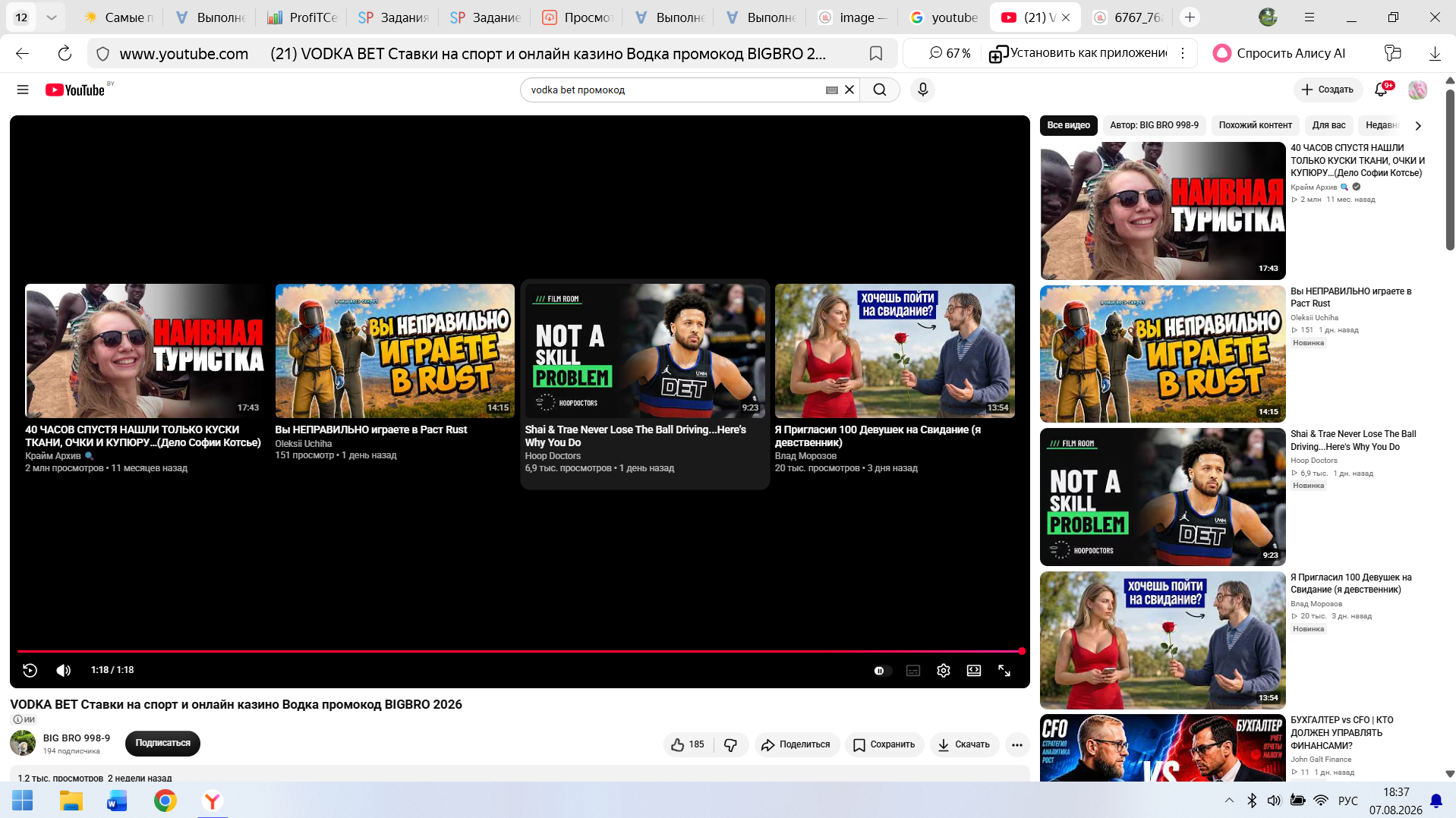Clear the YouTube search query

(x=849, y=90)
